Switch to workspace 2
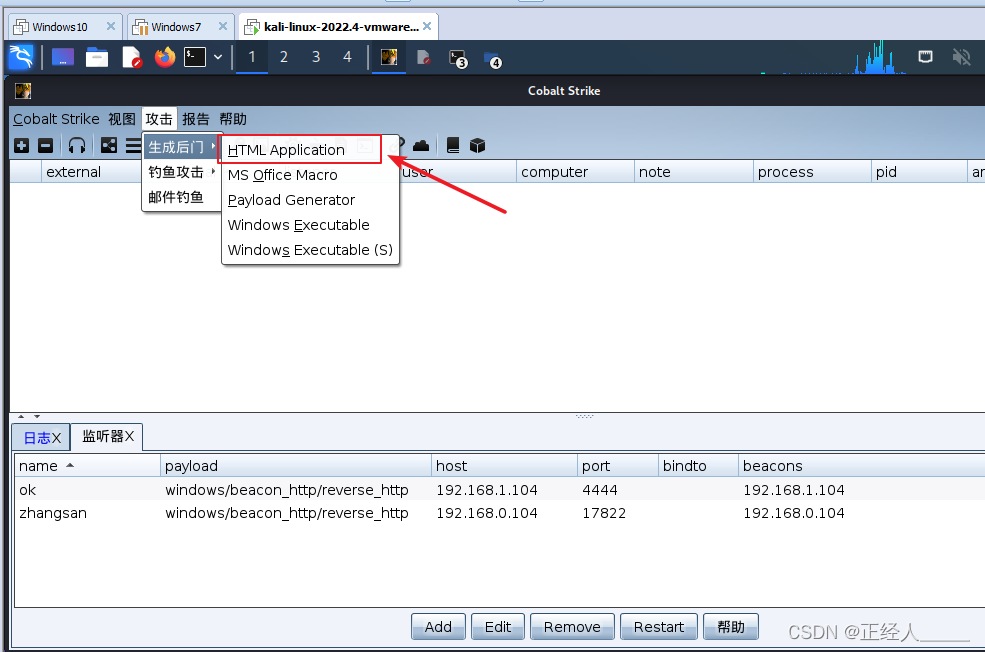The image size is (985, 652). point(284,57)
